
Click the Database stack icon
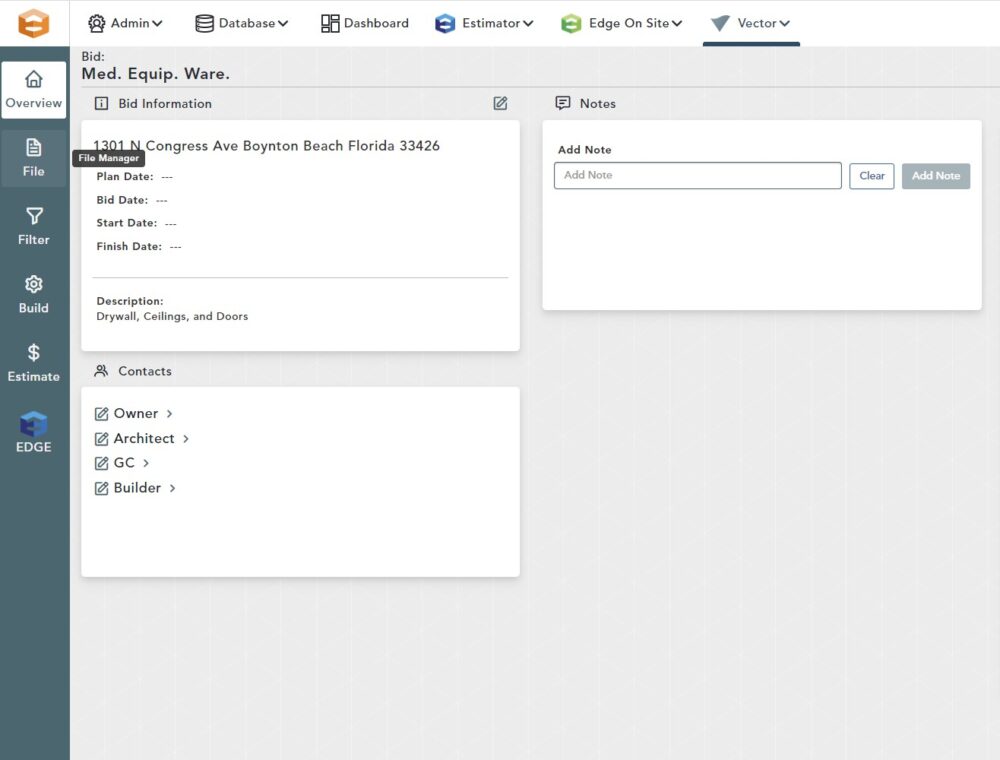(x=204, y=24)
